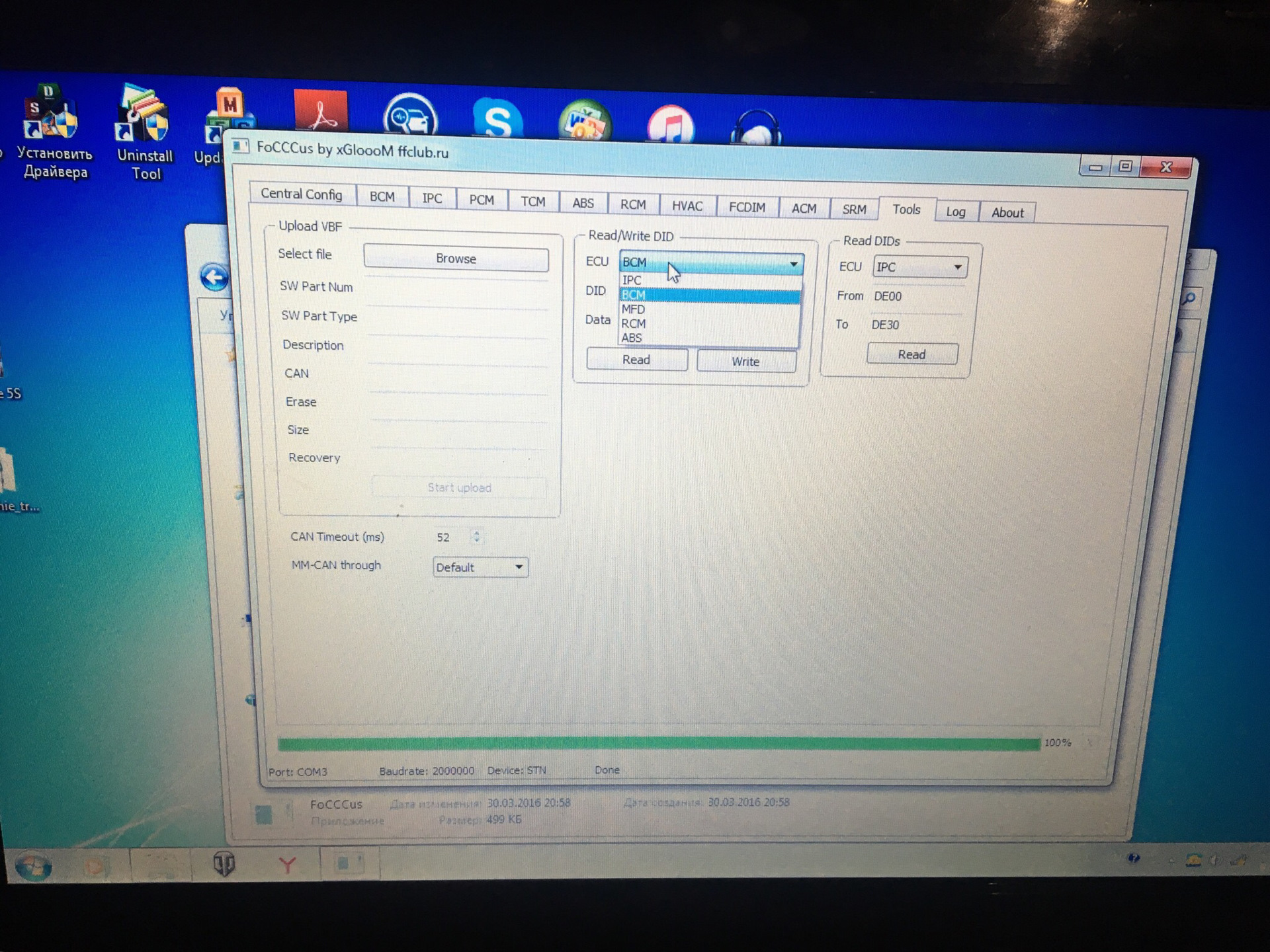Open the green round desktop icon
Screen dimensions: 1270x952
tap(584, 122)
